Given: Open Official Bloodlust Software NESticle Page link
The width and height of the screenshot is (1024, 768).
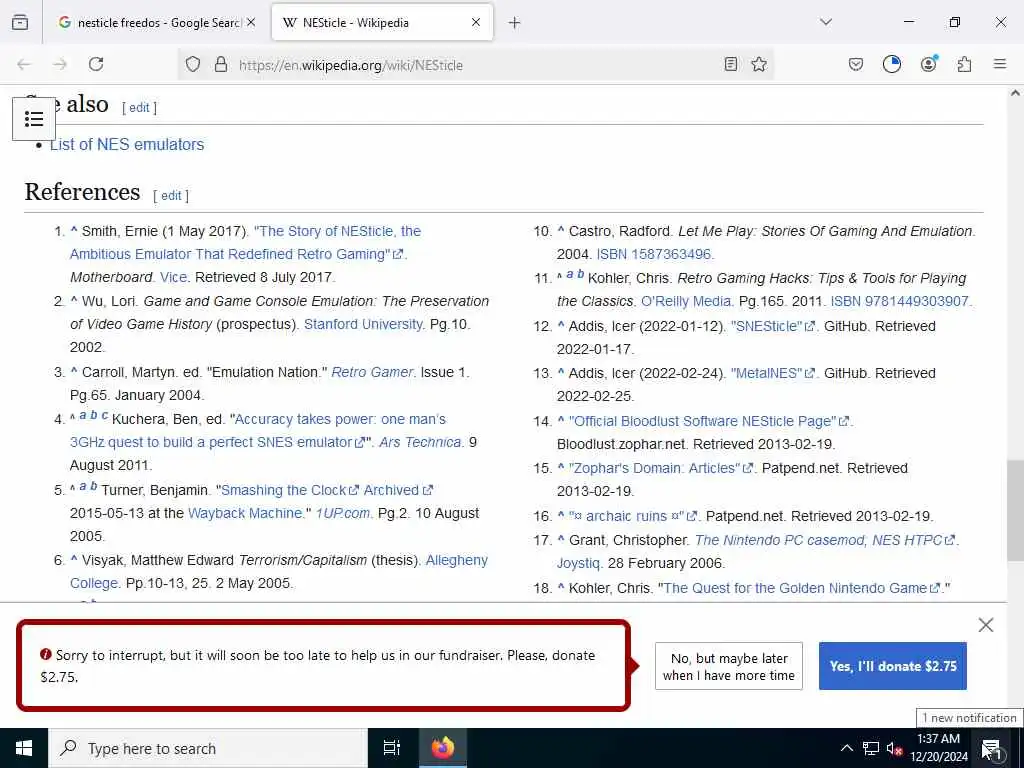Looking at the screenshot, I should click(x=709, y=421).
